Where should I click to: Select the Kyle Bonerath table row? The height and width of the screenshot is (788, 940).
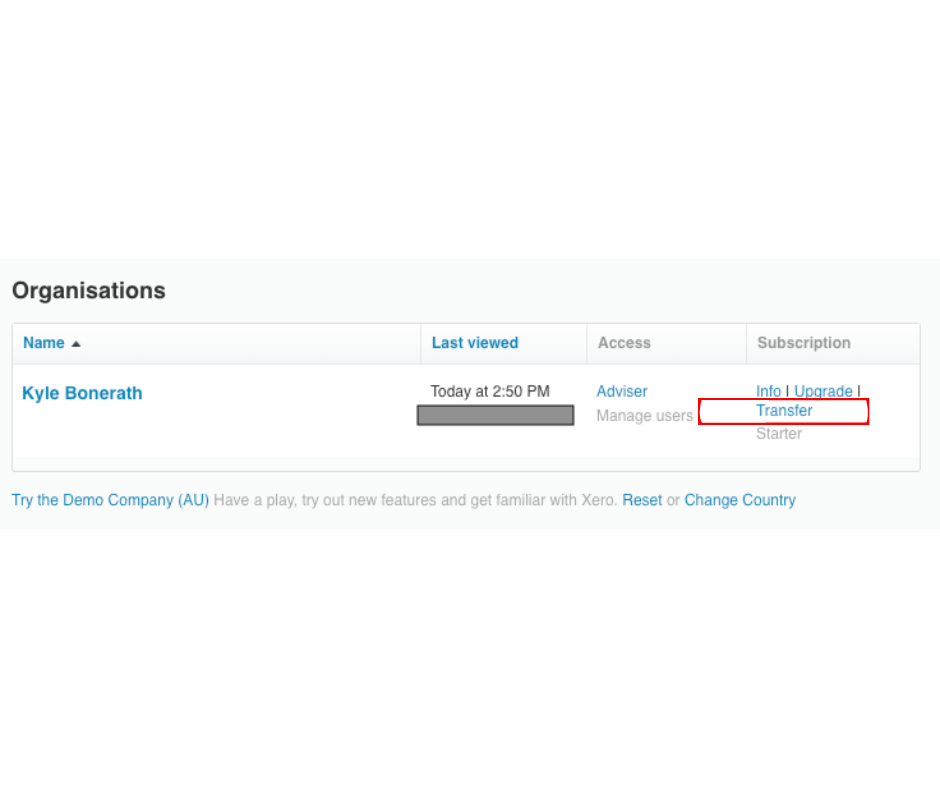coord(300,413)
